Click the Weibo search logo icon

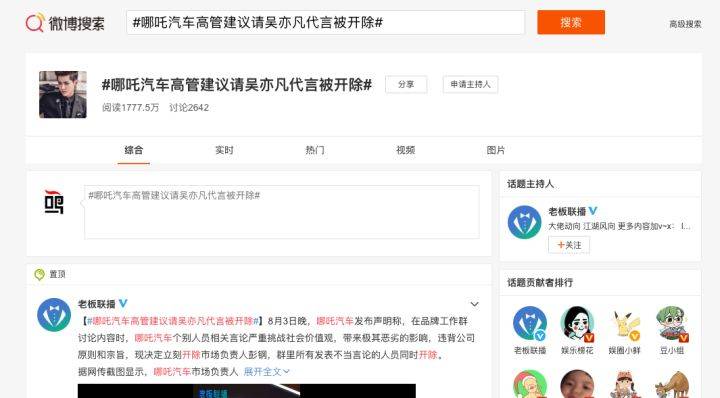(x=35, y=22)
